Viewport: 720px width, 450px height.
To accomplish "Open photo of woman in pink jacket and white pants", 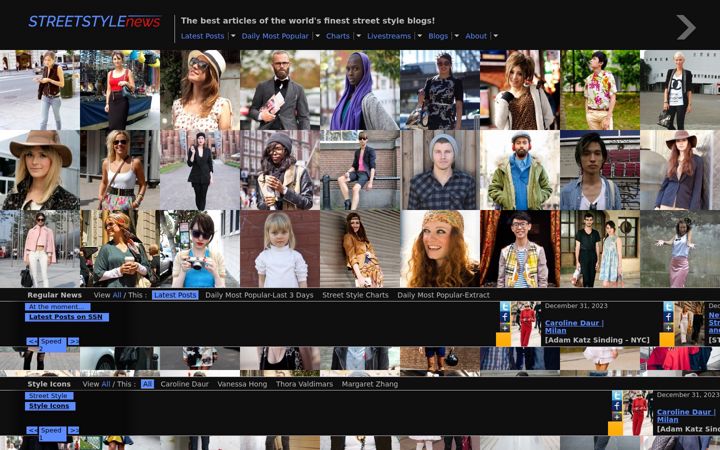I will pos(40,249).
